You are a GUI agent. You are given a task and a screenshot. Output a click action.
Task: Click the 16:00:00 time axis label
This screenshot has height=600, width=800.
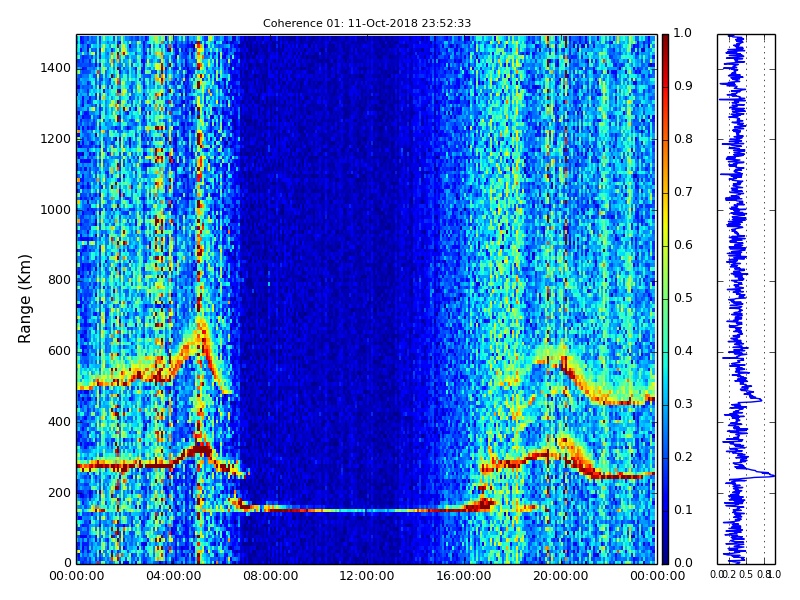coord(464,576)
